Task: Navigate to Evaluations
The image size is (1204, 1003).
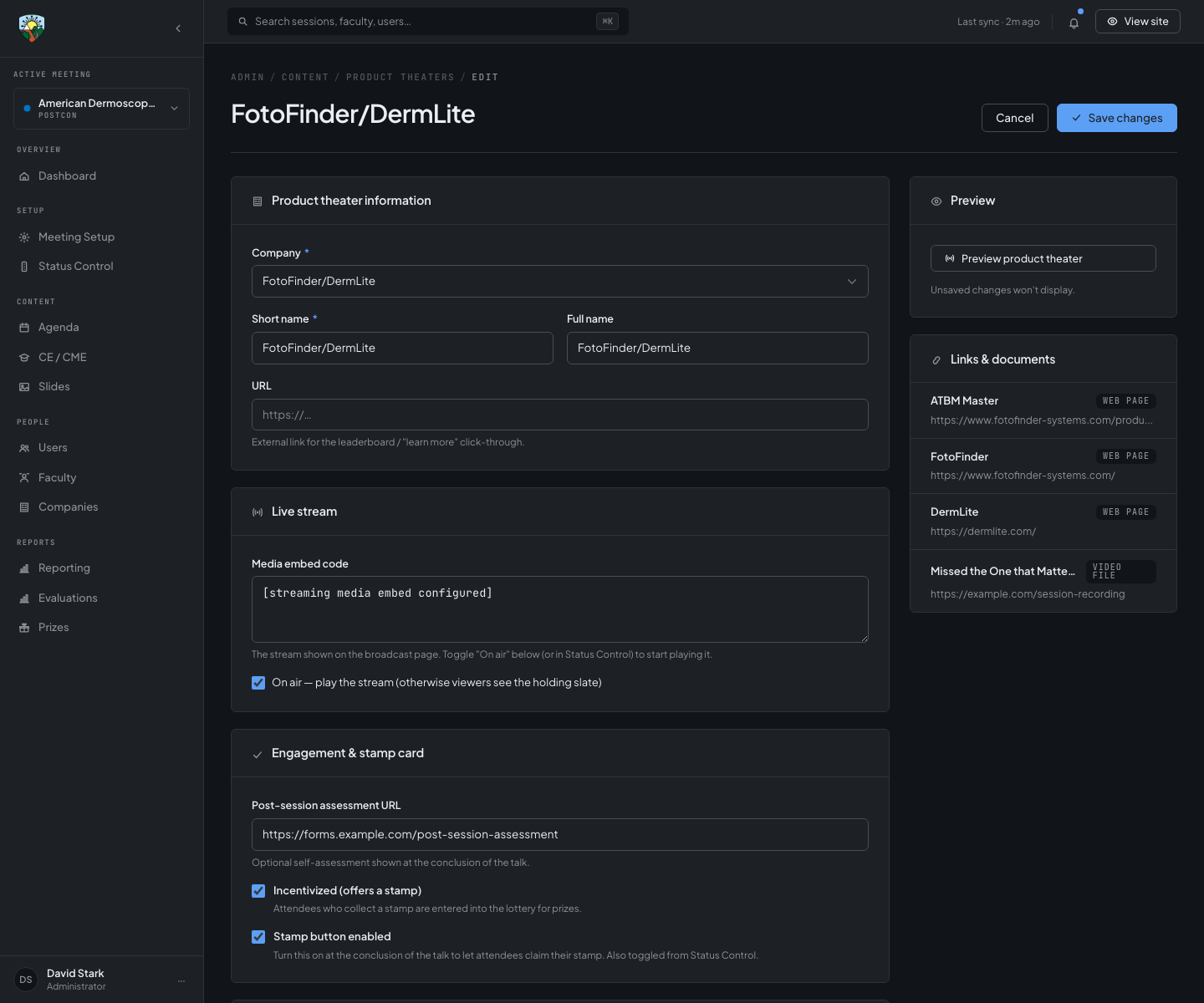Action: point(101,598)
